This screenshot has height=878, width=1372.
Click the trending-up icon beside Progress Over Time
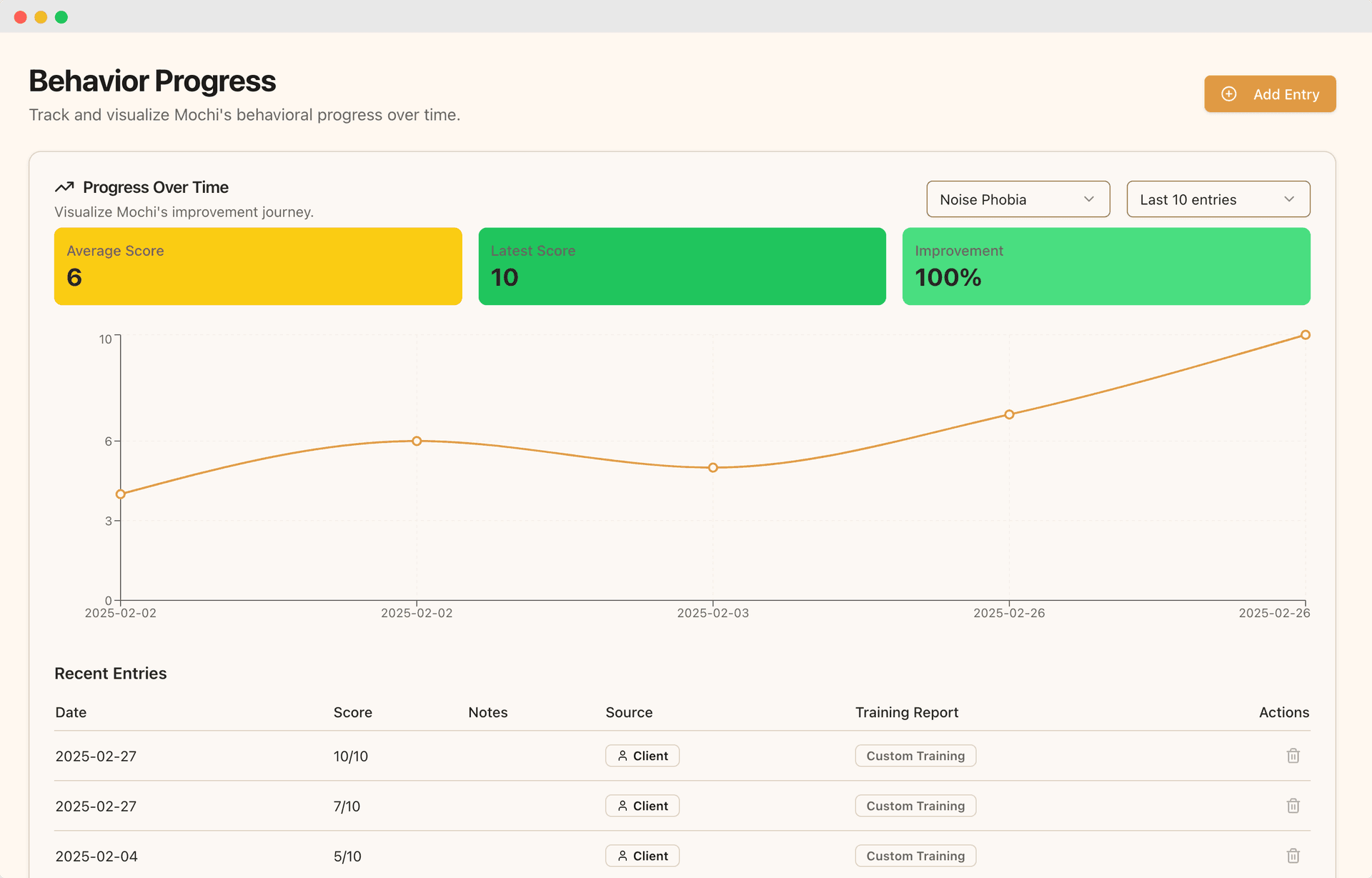click(x=64, y=186)
